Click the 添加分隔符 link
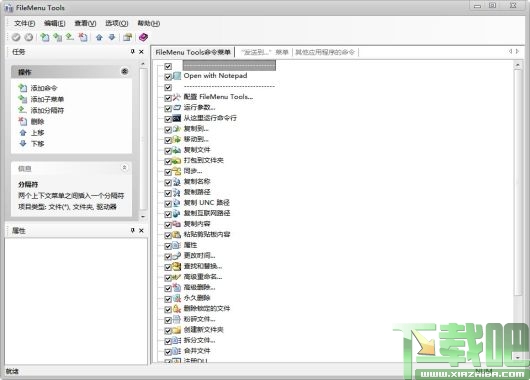 [47, 111]
